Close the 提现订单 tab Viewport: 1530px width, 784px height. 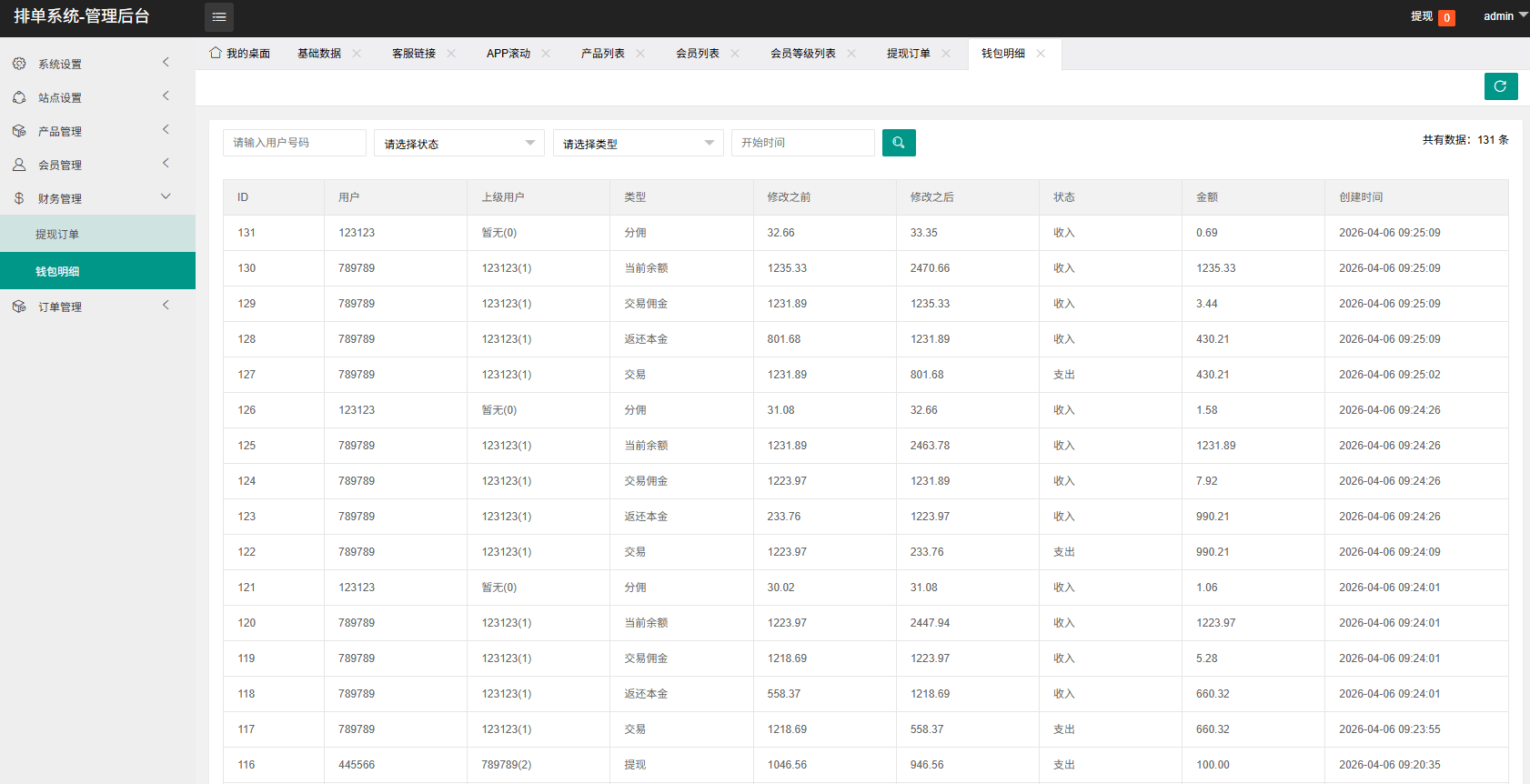[946, 54]
